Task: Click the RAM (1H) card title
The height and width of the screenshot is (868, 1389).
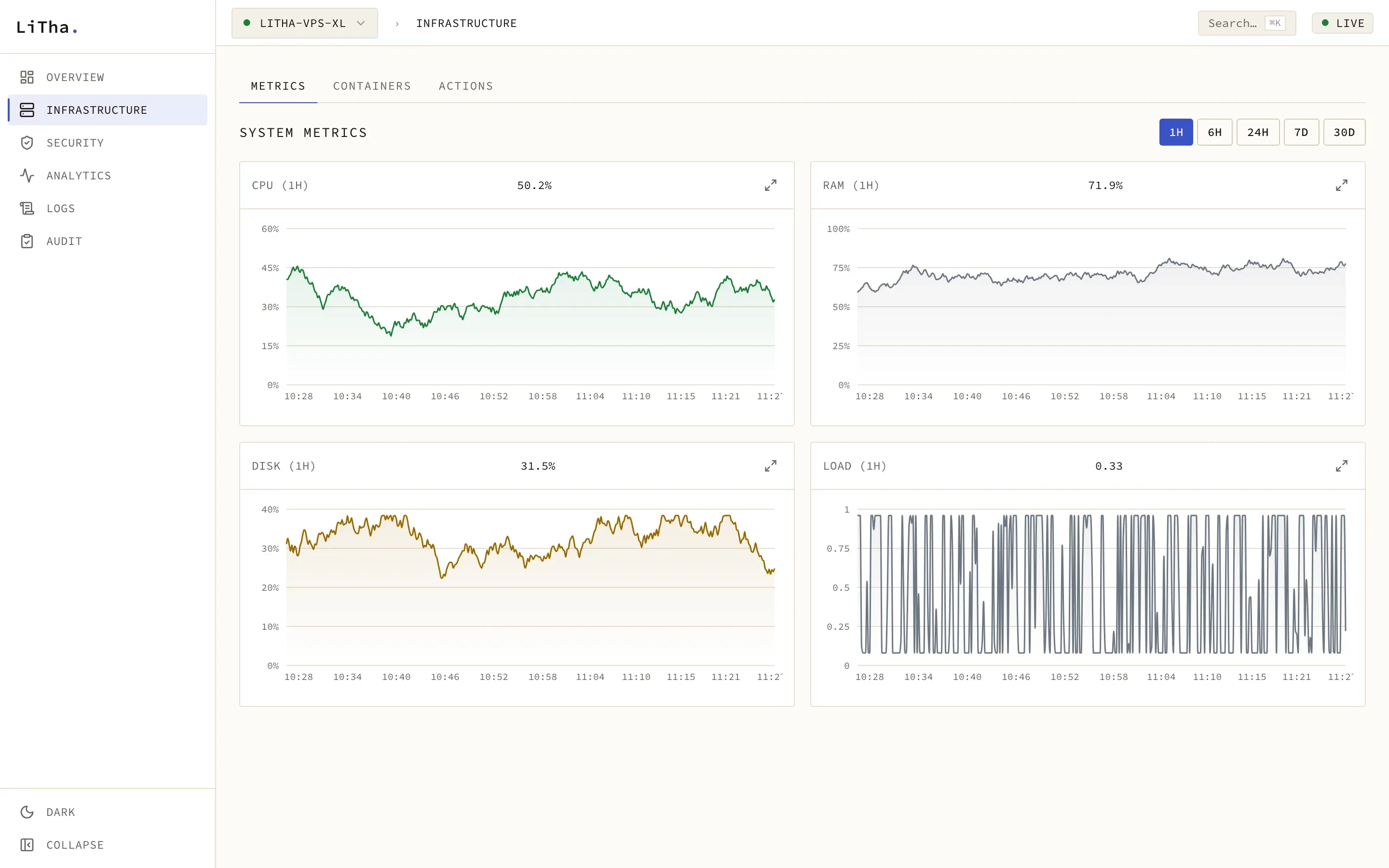Action: 851,186
